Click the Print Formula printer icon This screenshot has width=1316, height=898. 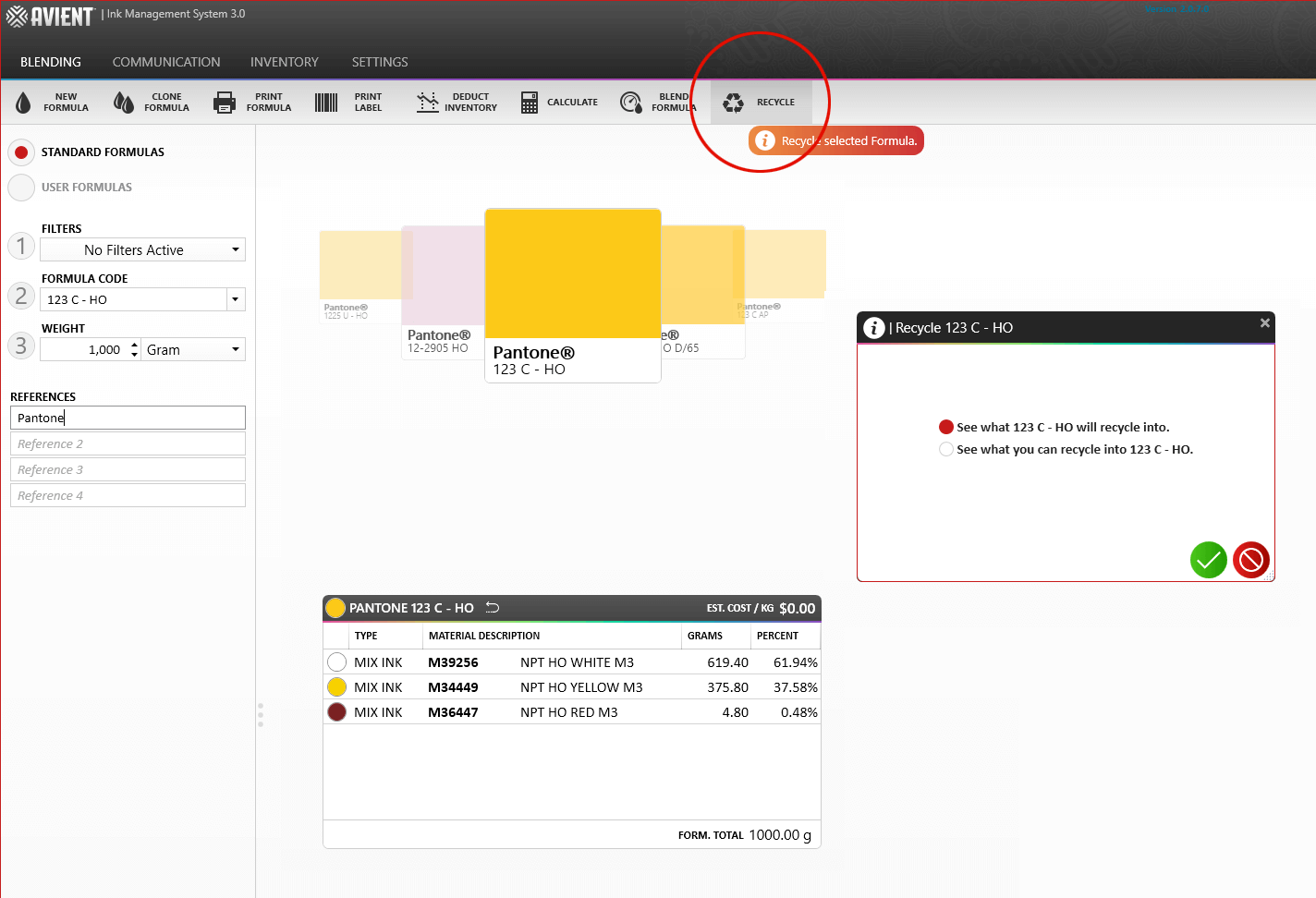pyautogui.click(x=225, y=103)
